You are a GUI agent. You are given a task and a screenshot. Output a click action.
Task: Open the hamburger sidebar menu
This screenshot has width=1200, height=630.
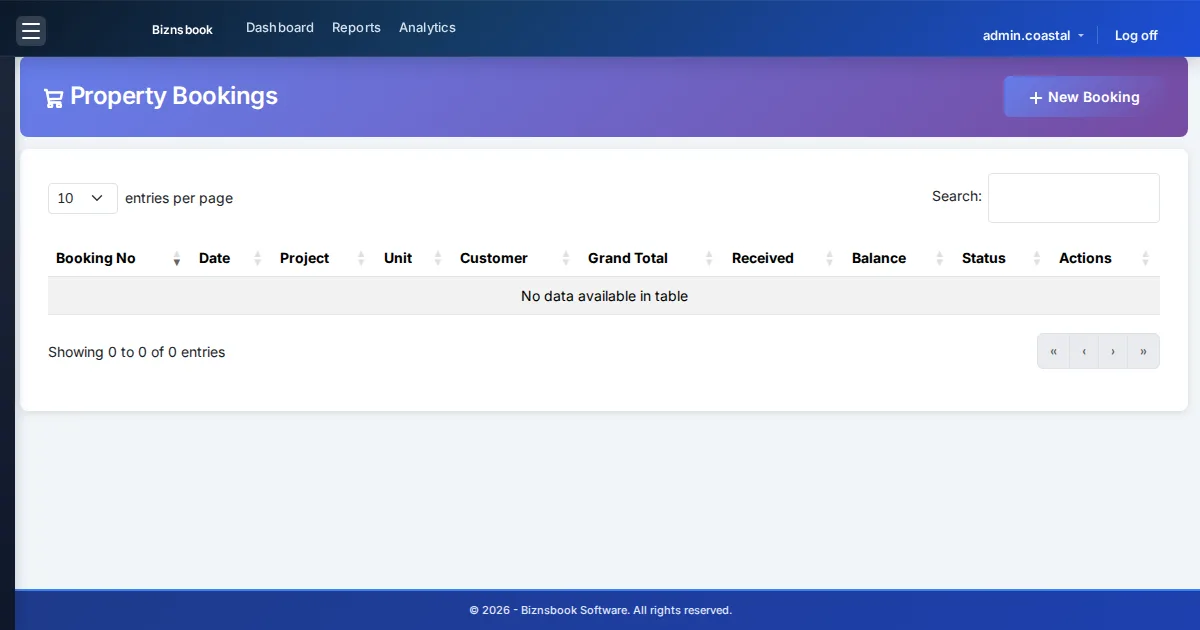click(31, 31)
